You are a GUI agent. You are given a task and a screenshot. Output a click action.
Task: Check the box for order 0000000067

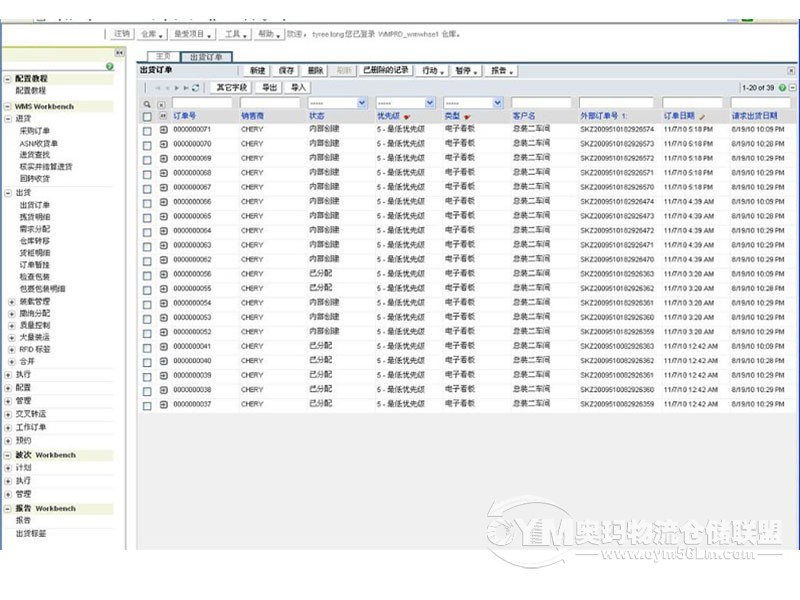coord(147,189)
